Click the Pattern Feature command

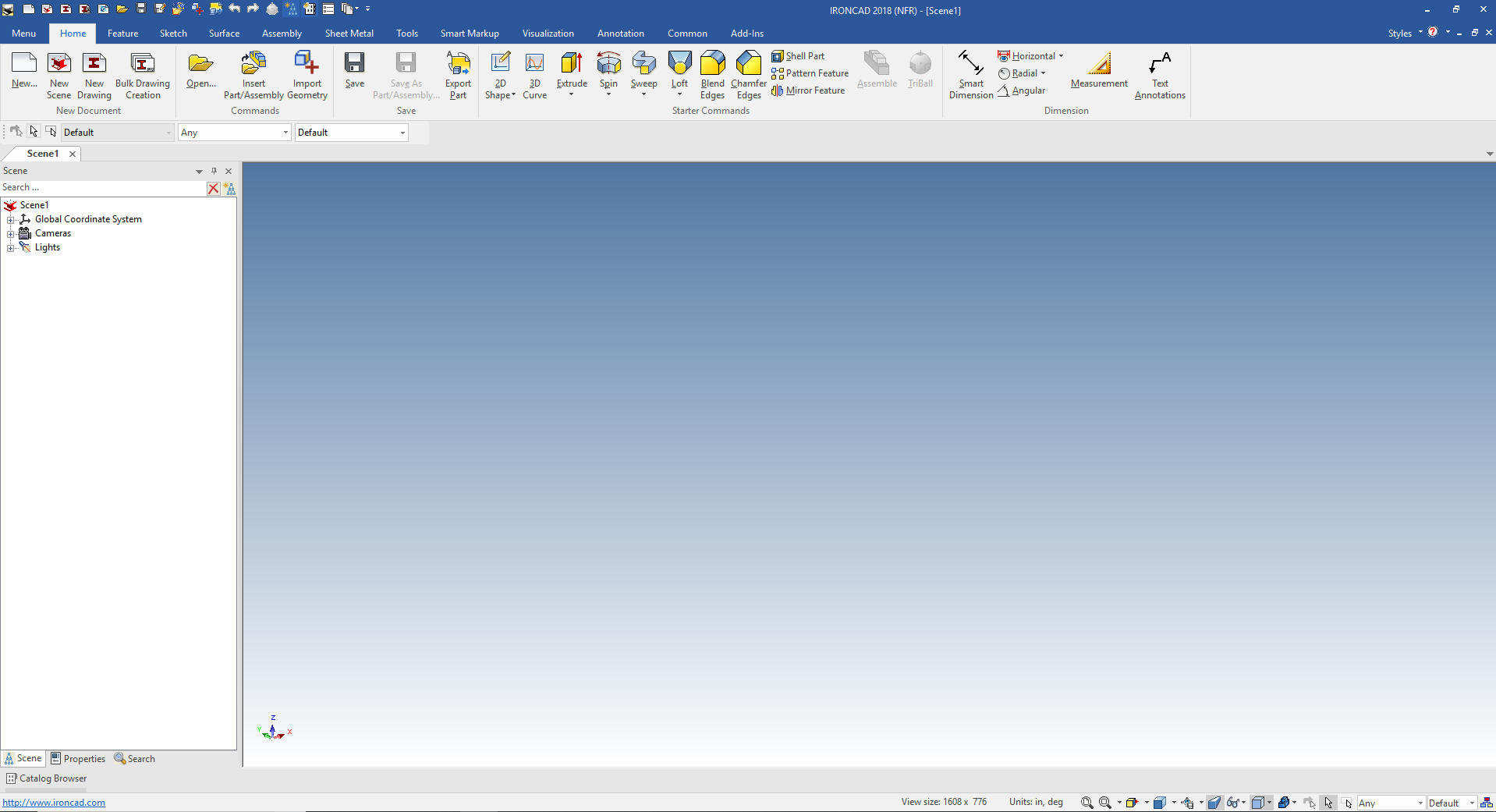pos(810,73)
